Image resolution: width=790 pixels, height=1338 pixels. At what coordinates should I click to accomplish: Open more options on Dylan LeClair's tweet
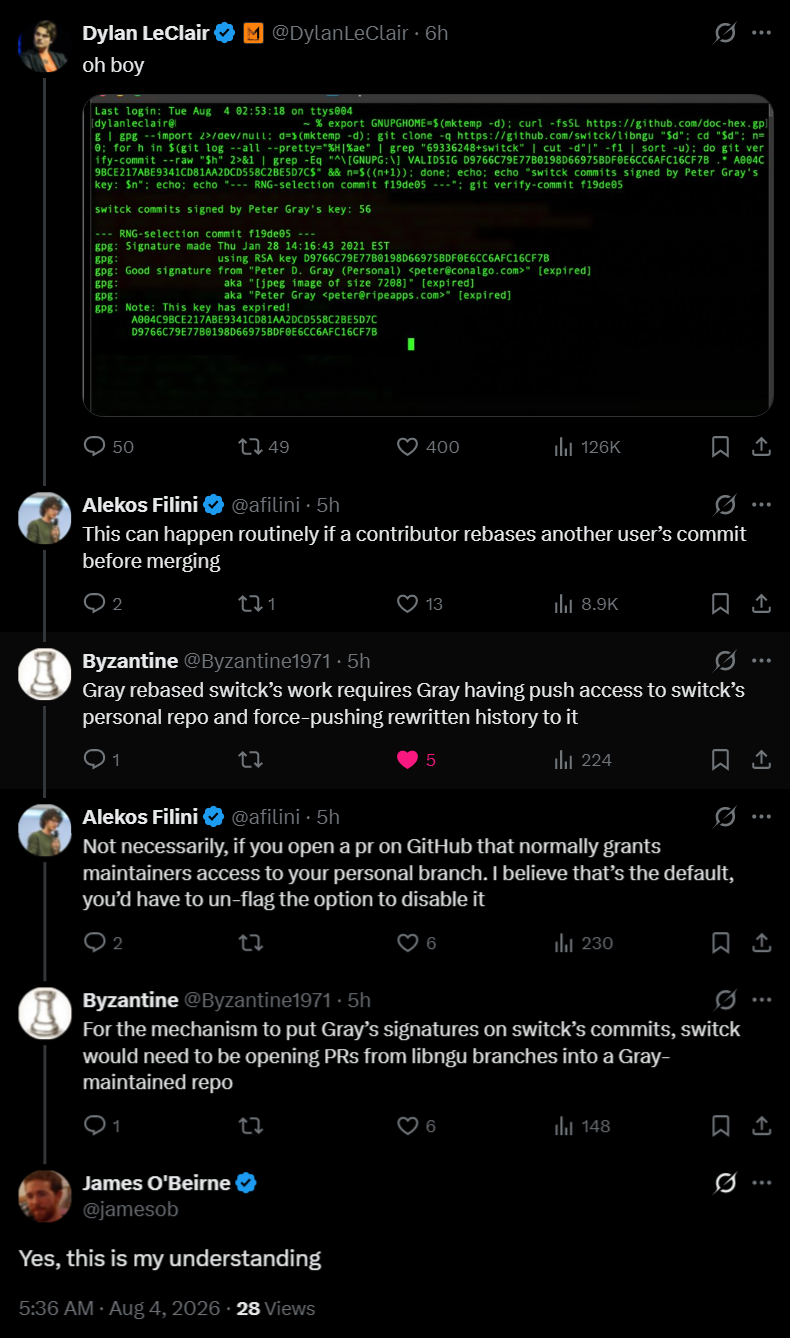coord(761,33)
